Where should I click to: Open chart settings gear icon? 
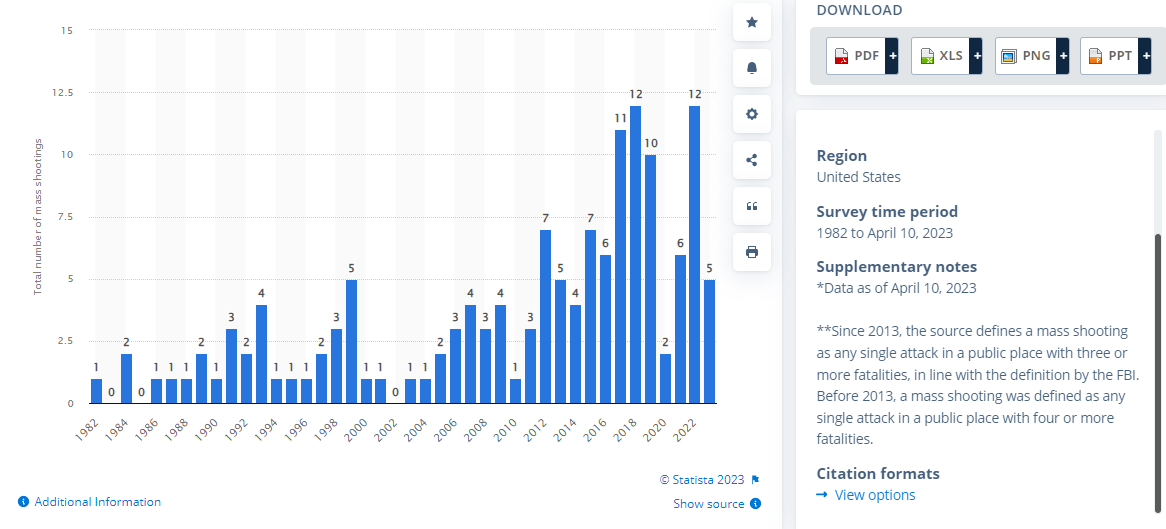click(x=752, y=114)
